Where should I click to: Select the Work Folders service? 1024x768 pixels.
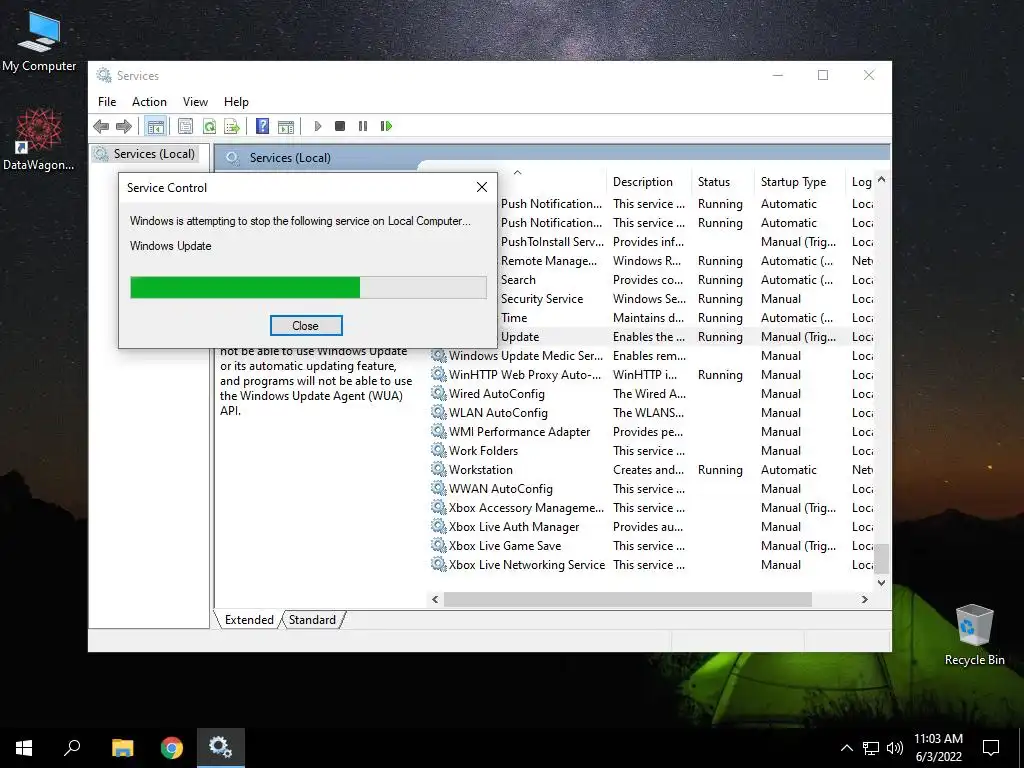483,451
